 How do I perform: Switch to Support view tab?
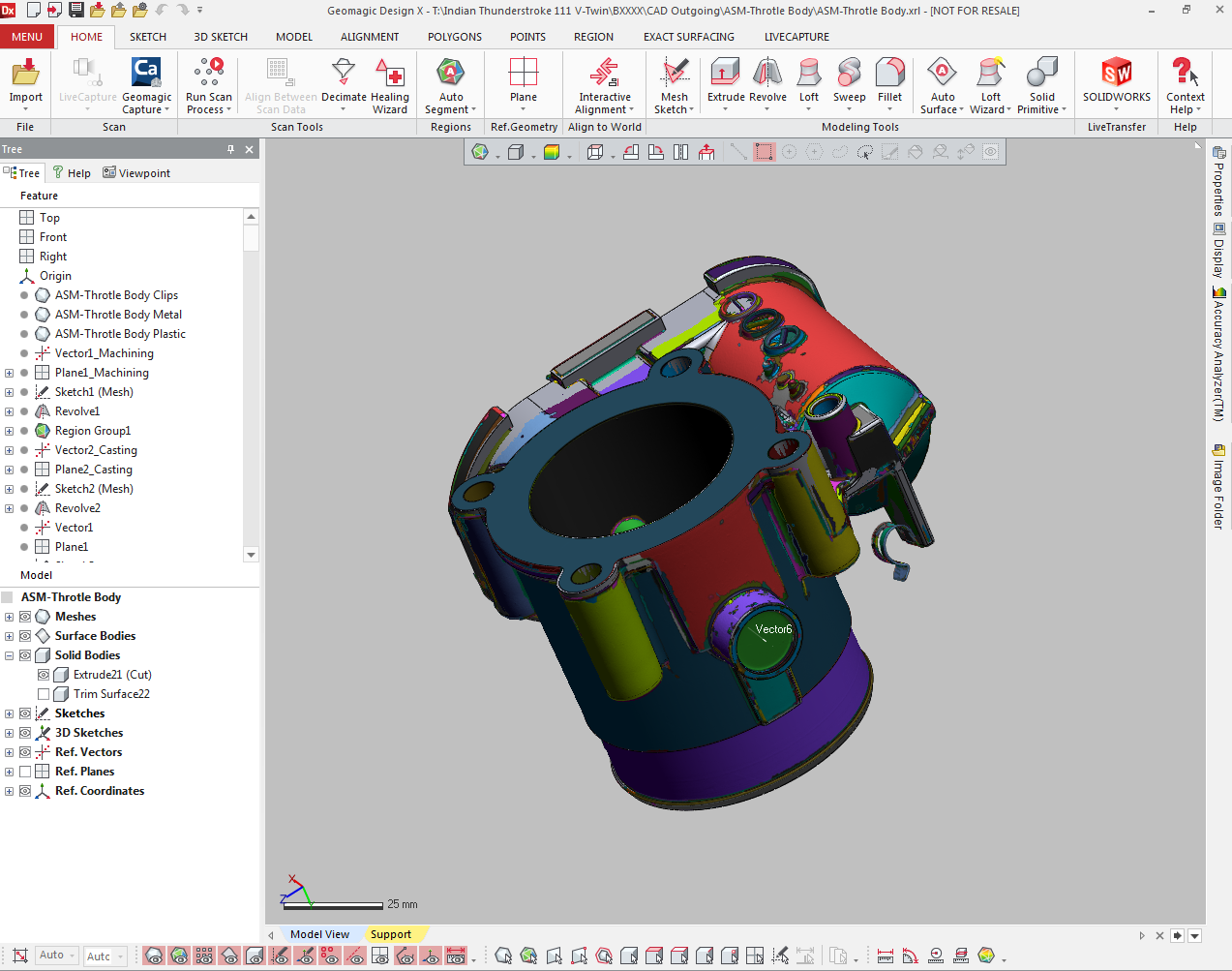[x=390, y=934]
